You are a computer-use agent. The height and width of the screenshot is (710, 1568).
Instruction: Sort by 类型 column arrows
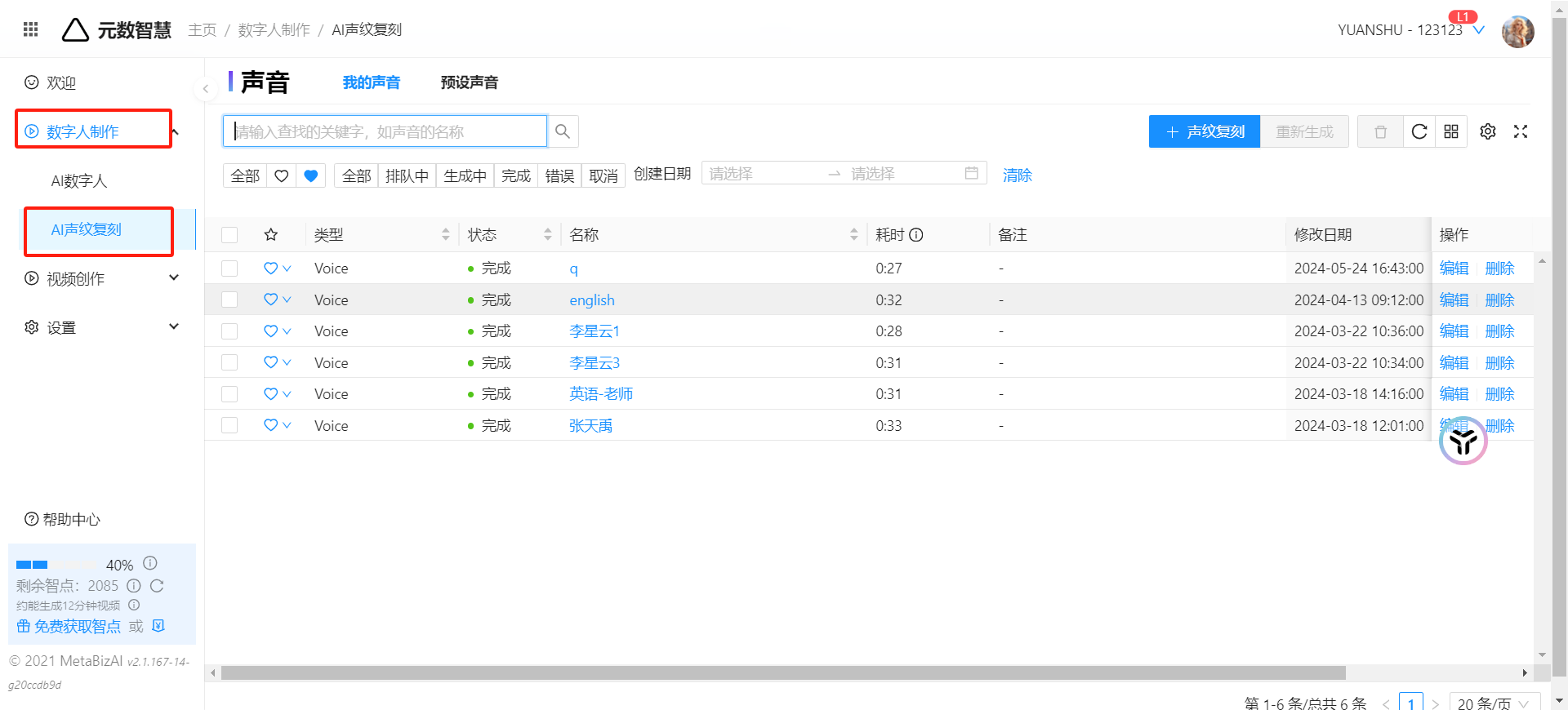[446, 235]
